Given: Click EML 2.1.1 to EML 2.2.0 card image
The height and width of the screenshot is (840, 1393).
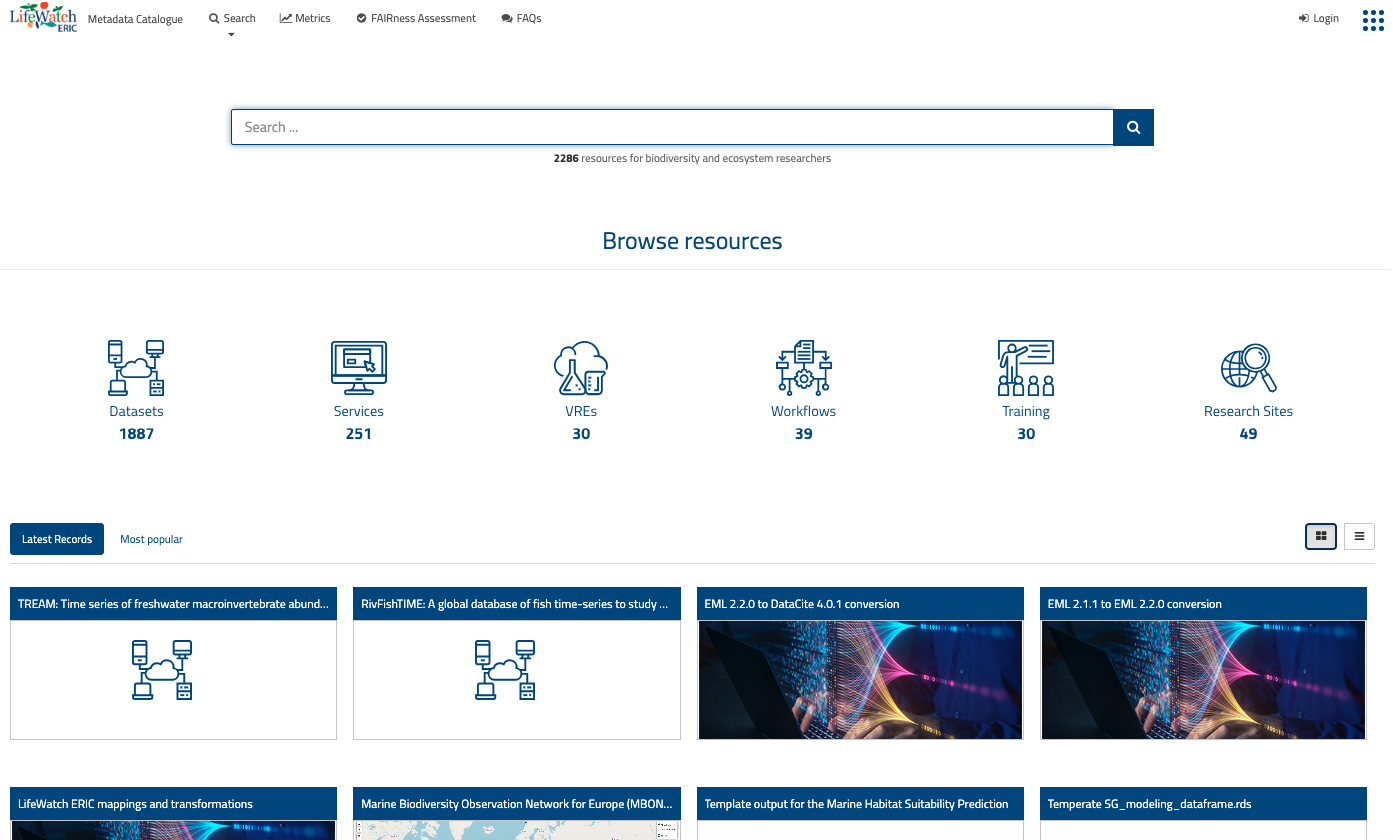Looking at the screenshot, I should (x=1203, y=680).
